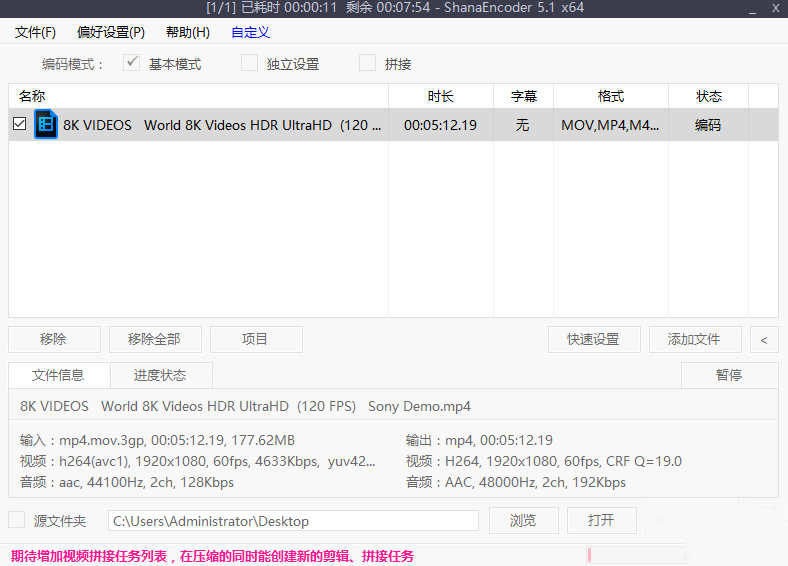Select the 8K VIDEOS World 8K file row name
This screenshot has height=566, width=788.
[222, 125]
